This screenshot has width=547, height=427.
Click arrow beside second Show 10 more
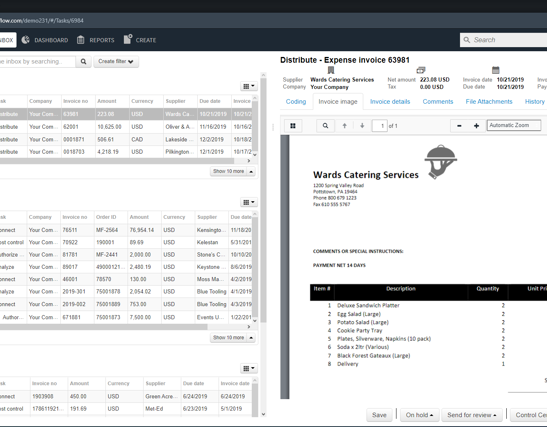(x=251, y=338)
